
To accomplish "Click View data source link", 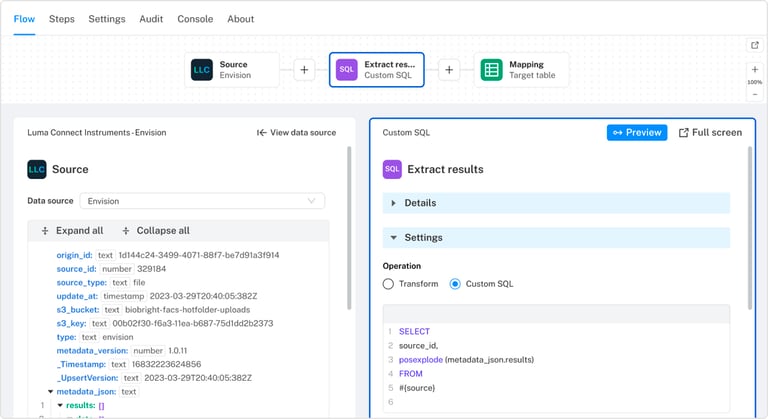I will pyautogui.click(x=296, y=132).
